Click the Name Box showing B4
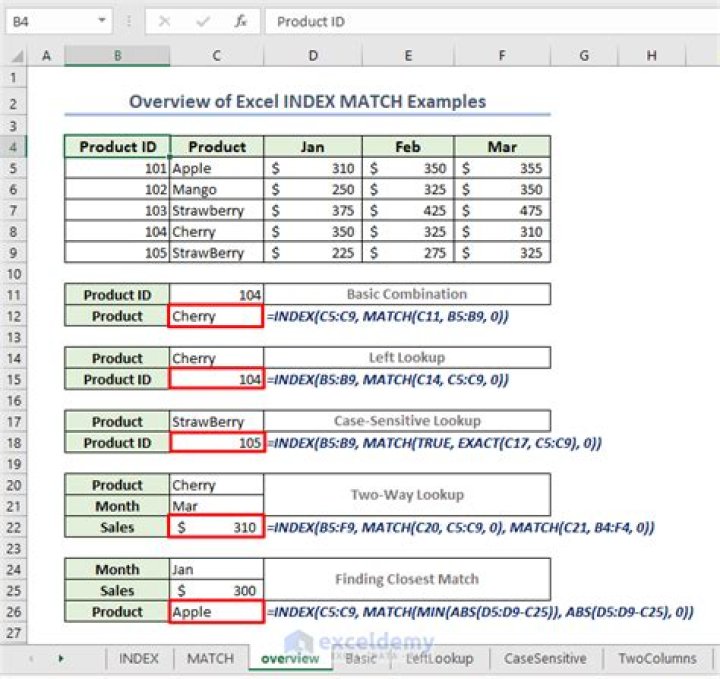This screenshot has height=679, width=720. click(x=58, y=21)
